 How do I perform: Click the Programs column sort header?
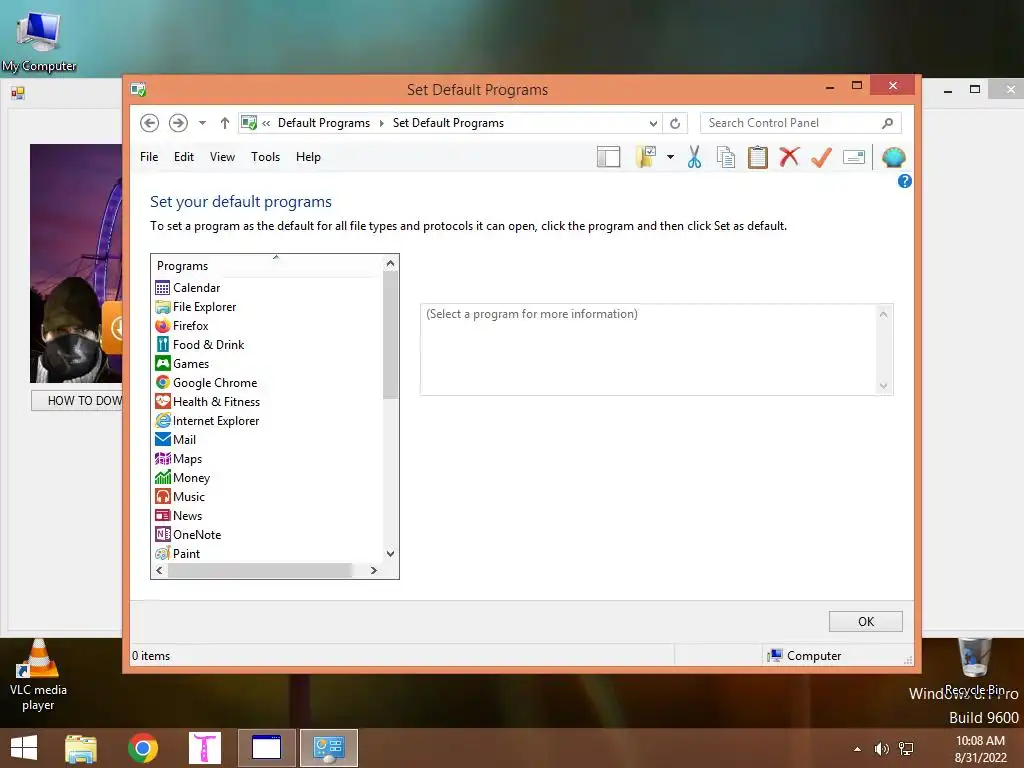(x=266, y=266)
